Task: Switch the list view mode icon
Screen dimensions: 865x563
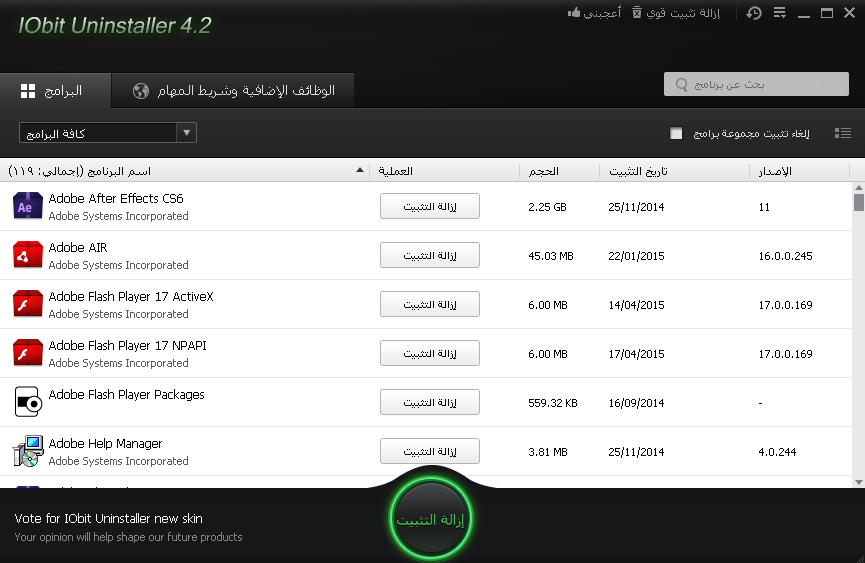Action: (842, 133)
